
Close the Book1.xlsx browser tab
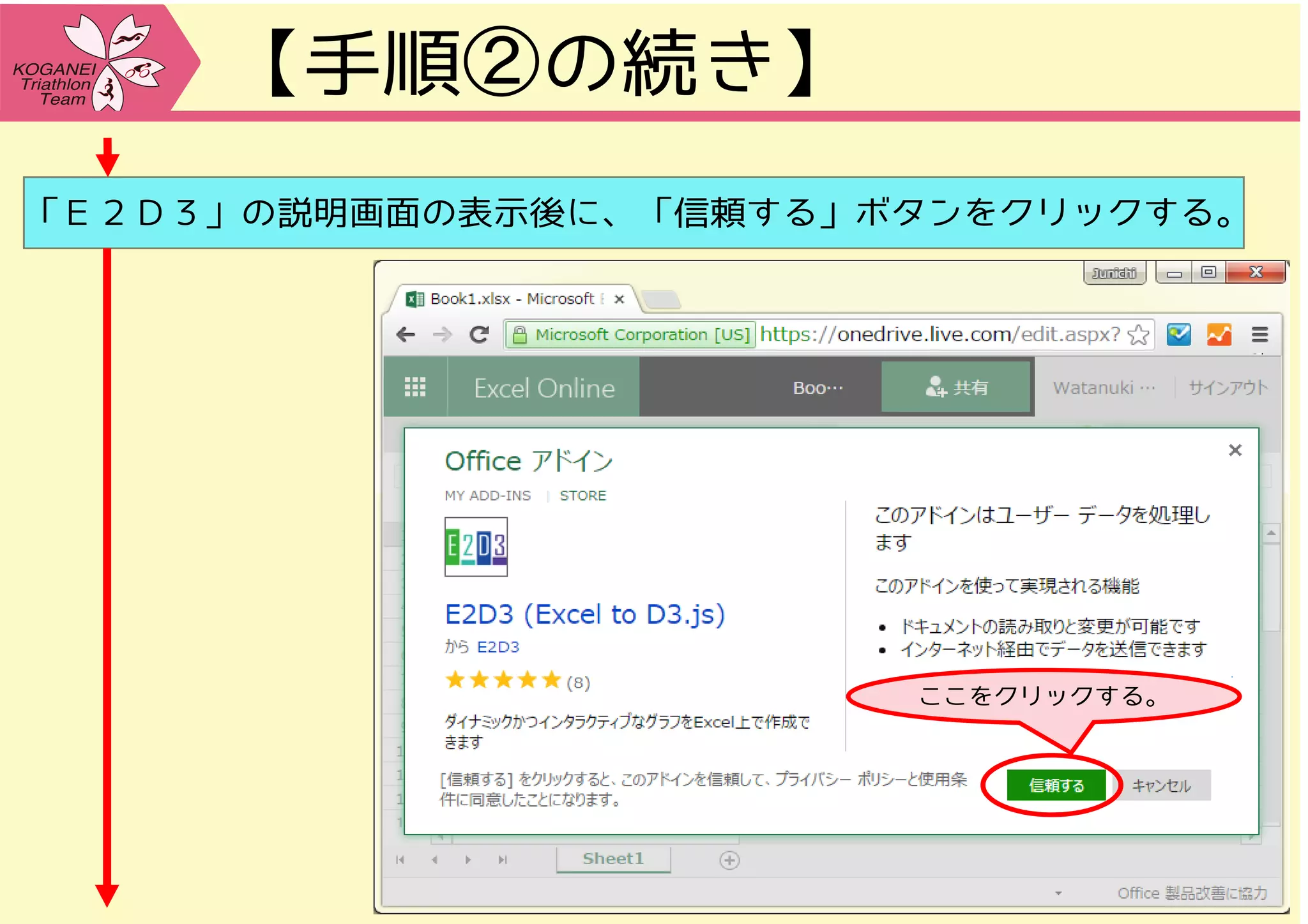(x=619, y=299)
